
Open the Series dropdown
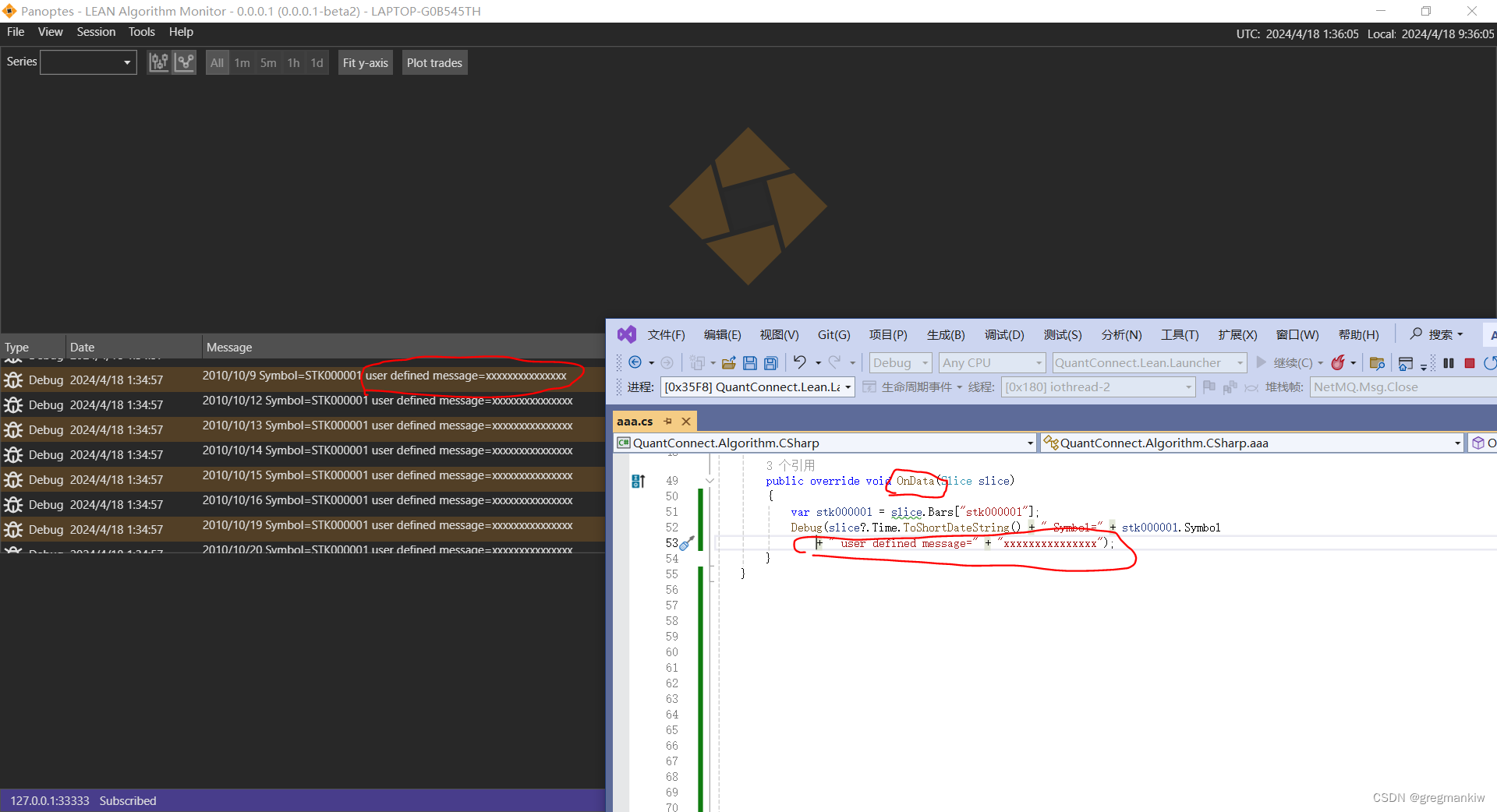click(x=88, y=62)
